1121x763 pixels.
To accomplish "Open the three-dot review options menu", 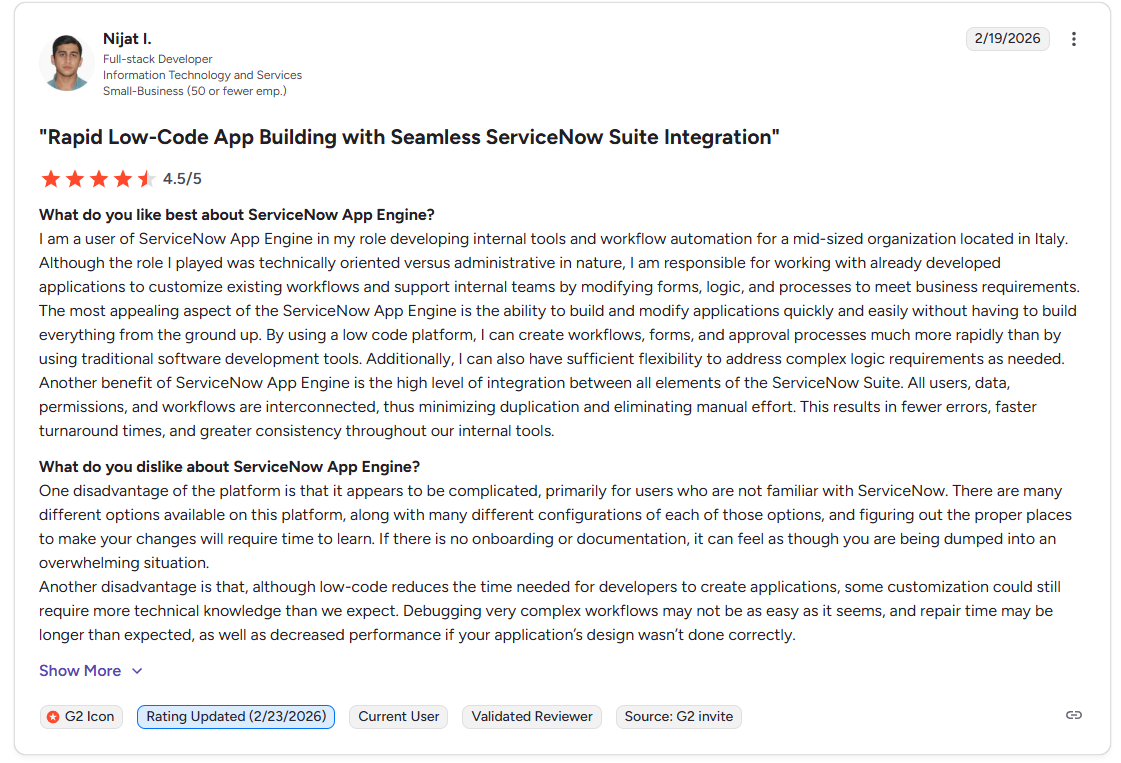I will pyautogui.click(x=1073, y=39).
